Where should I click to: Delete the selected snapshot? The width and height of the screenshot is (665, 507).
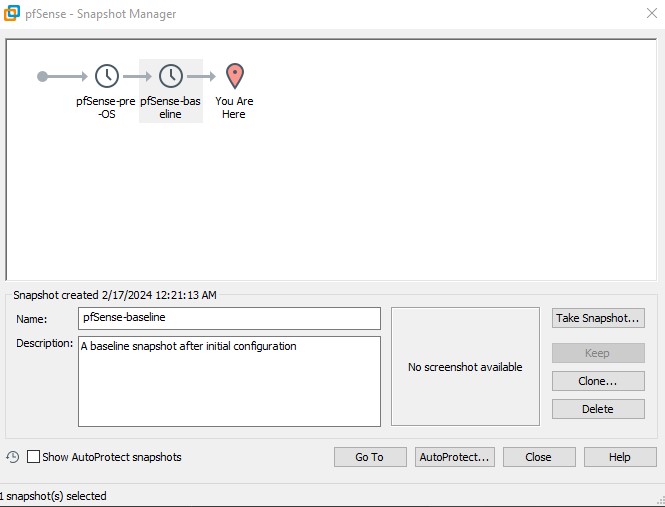pyautogui.click(x=598, y=409)
